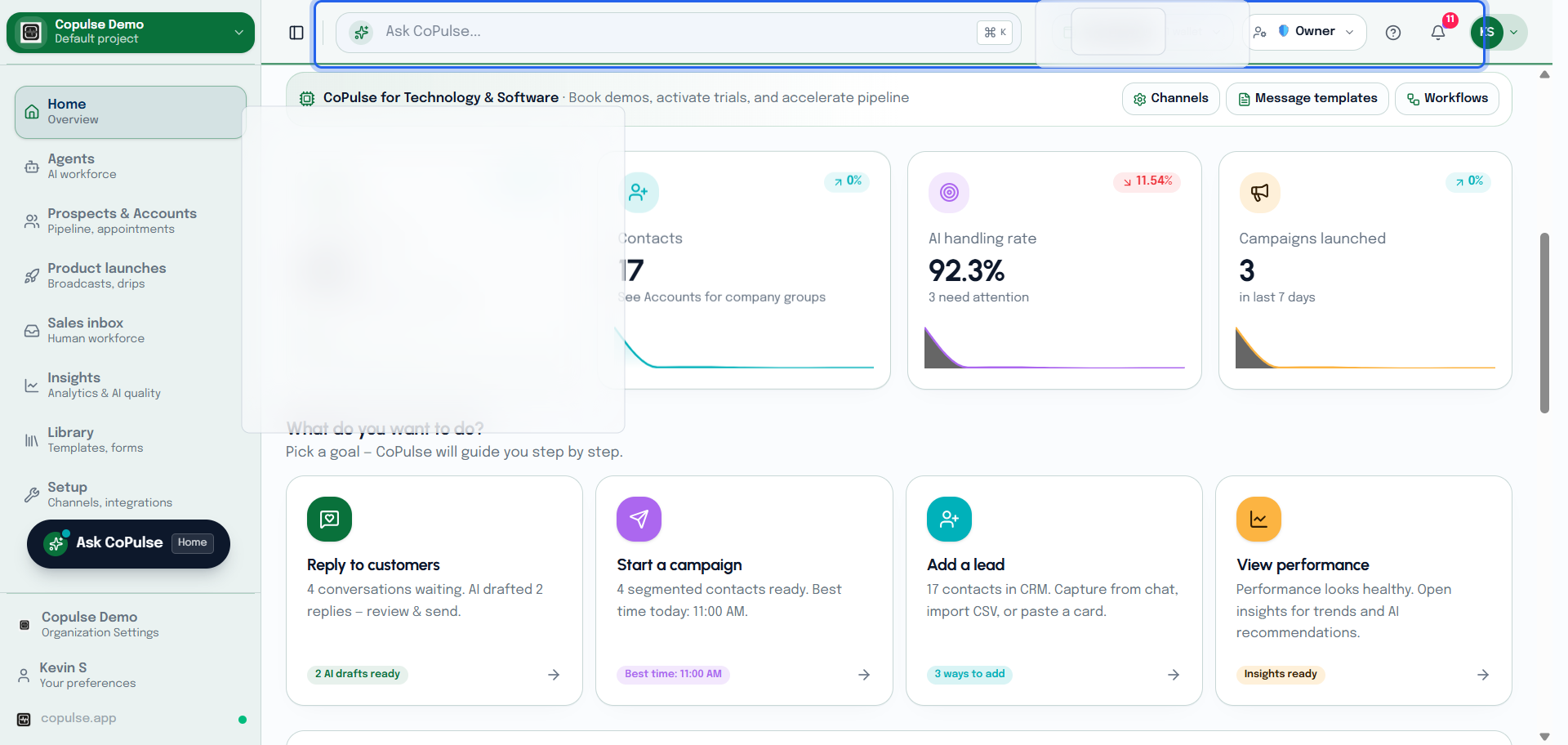Open the Library templates section
Screen dimensions: 1568x745
(131, 440)
